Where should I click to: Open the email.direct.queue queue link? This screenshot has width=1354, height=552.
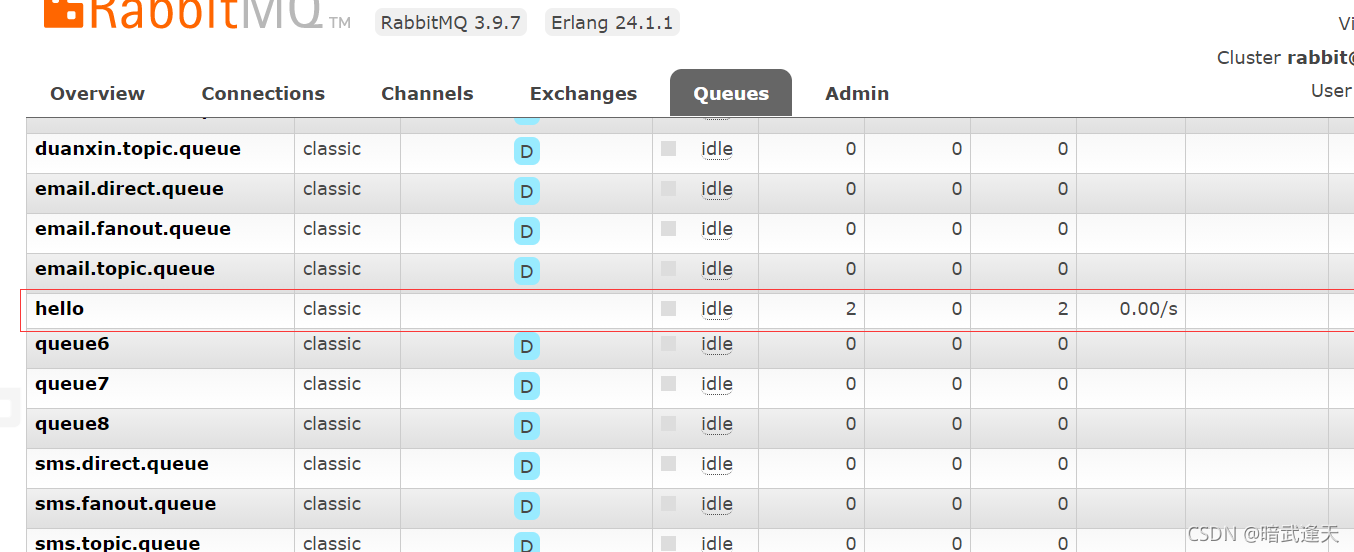pyautogui.click(x=129, y=189)
